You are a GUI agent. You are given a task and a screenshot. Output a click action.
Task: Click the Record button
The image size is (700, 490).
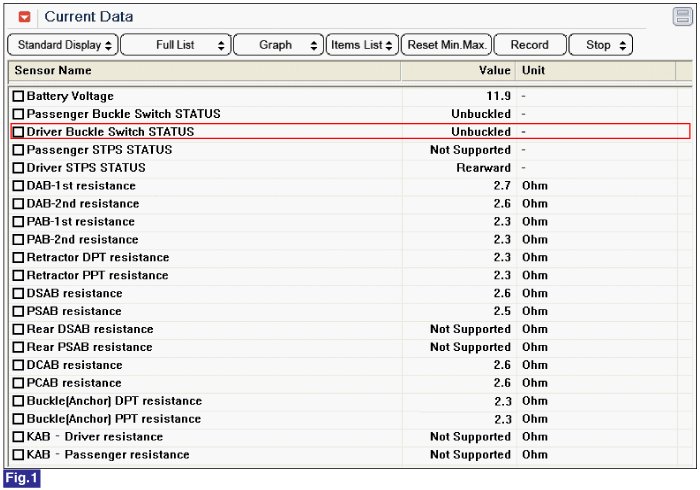click(x=530, y=45)
